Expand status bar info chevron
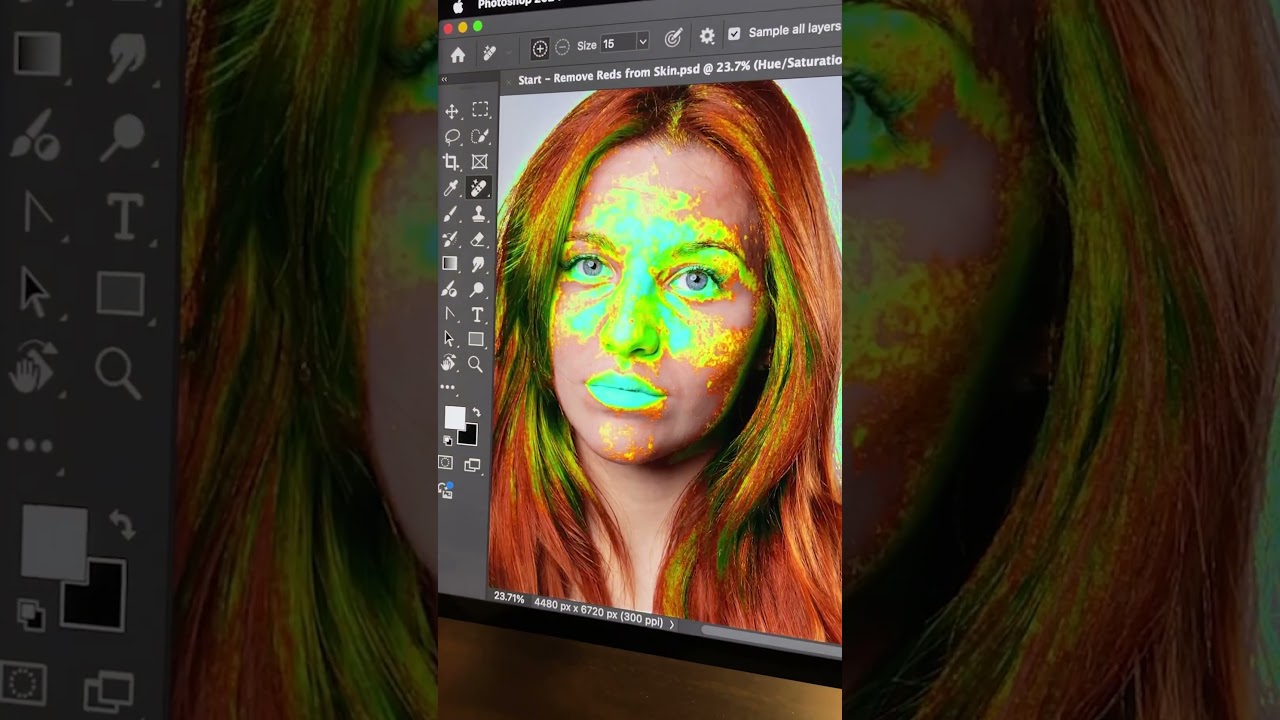This screenshot has height=720, width=1280. tap(672, 625)
